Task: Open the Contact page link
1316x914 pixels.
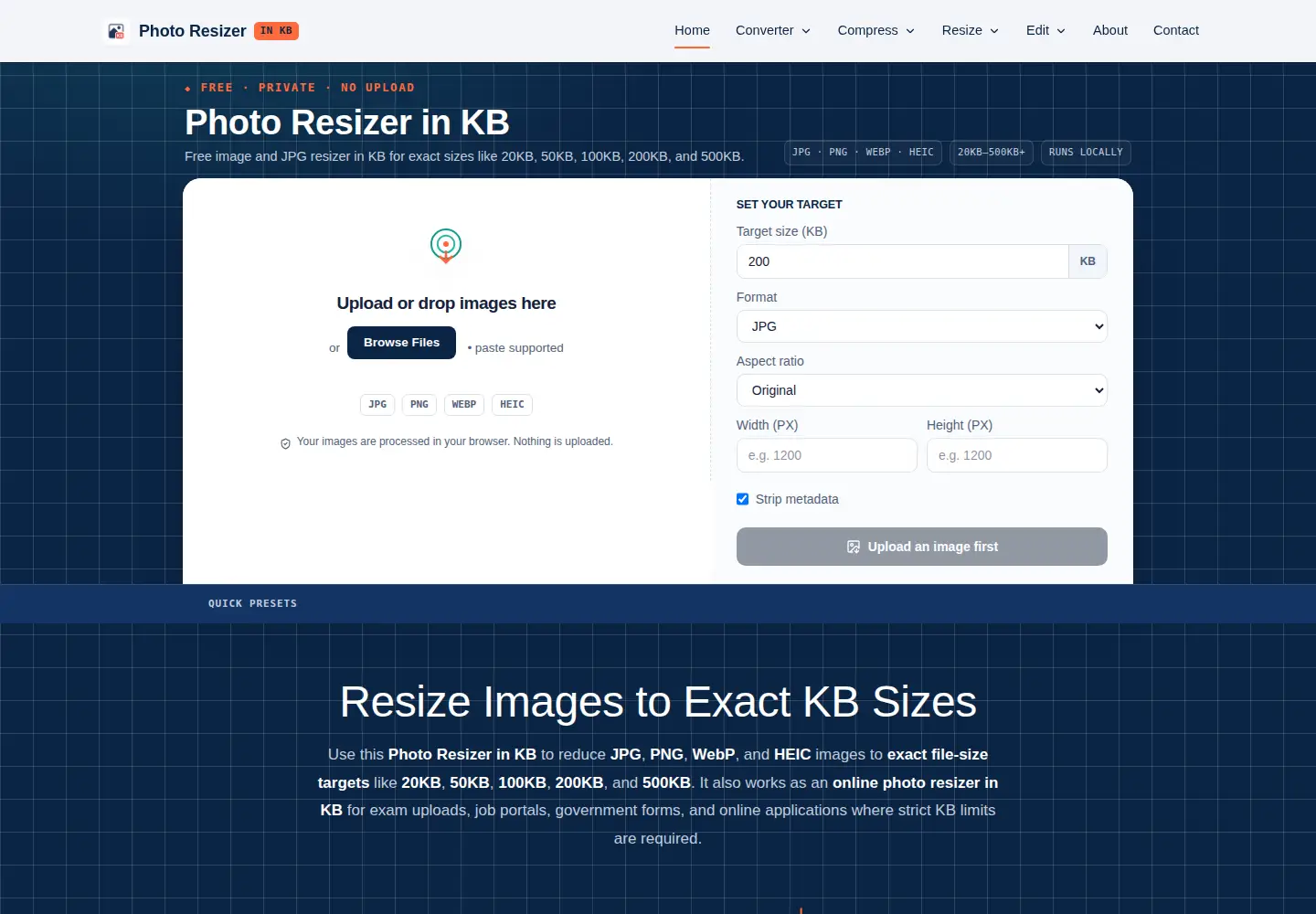Action: click(x=1176, y=30)
